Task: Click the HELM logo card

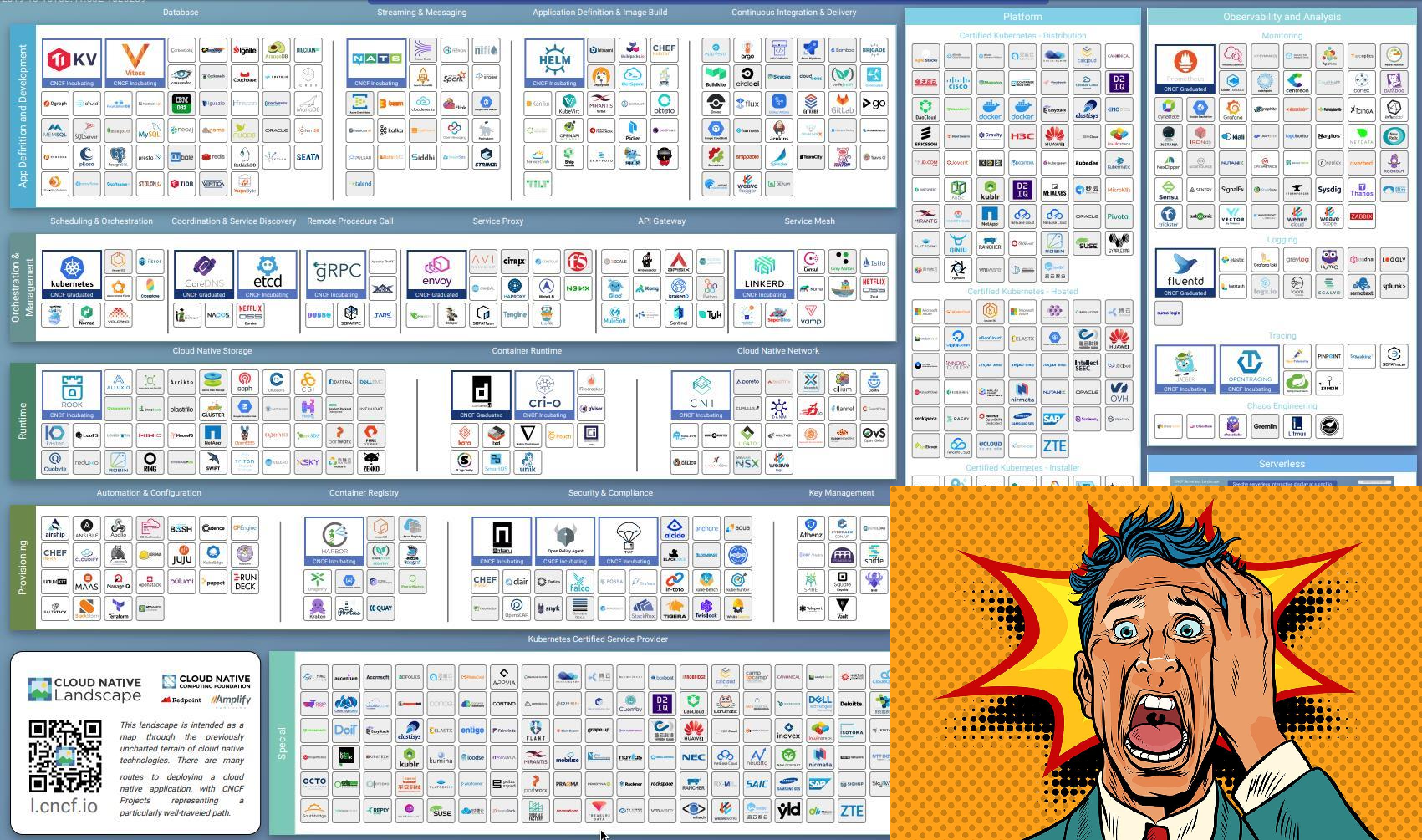Action: click(x=554, y=63)
